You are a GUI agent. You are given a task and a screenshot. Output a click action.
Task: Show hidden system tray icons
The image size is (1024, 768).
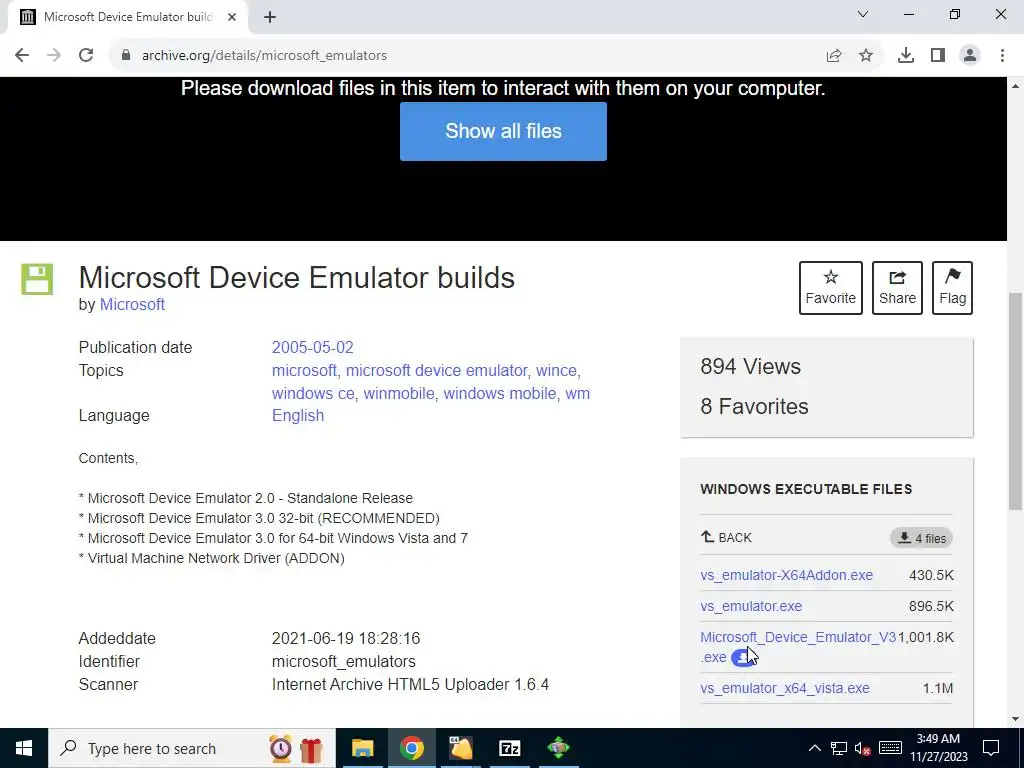tap(814, 748)
